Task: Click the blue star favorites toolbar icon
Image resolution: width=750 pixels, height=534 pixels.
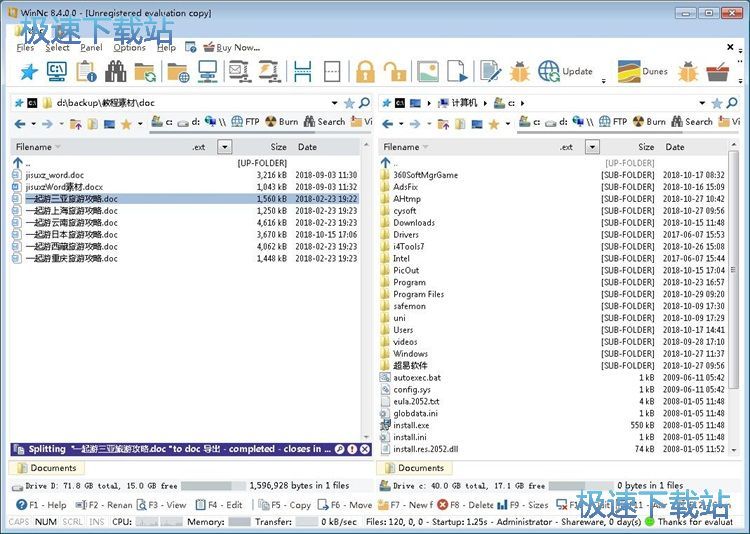Action: 29,72
